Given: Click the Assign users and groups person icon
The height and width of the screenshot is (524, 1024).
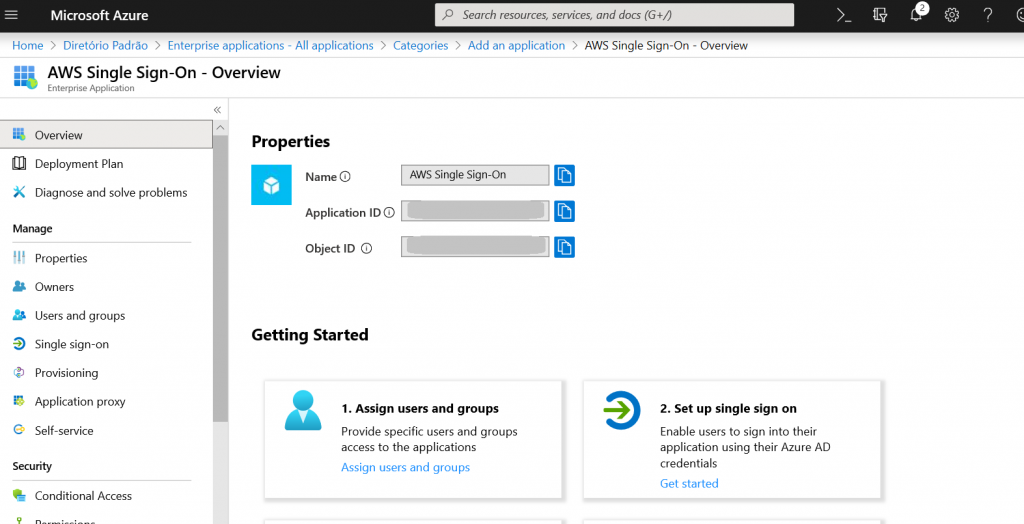Looking at the screenshot, I should (x=303, y=410).
